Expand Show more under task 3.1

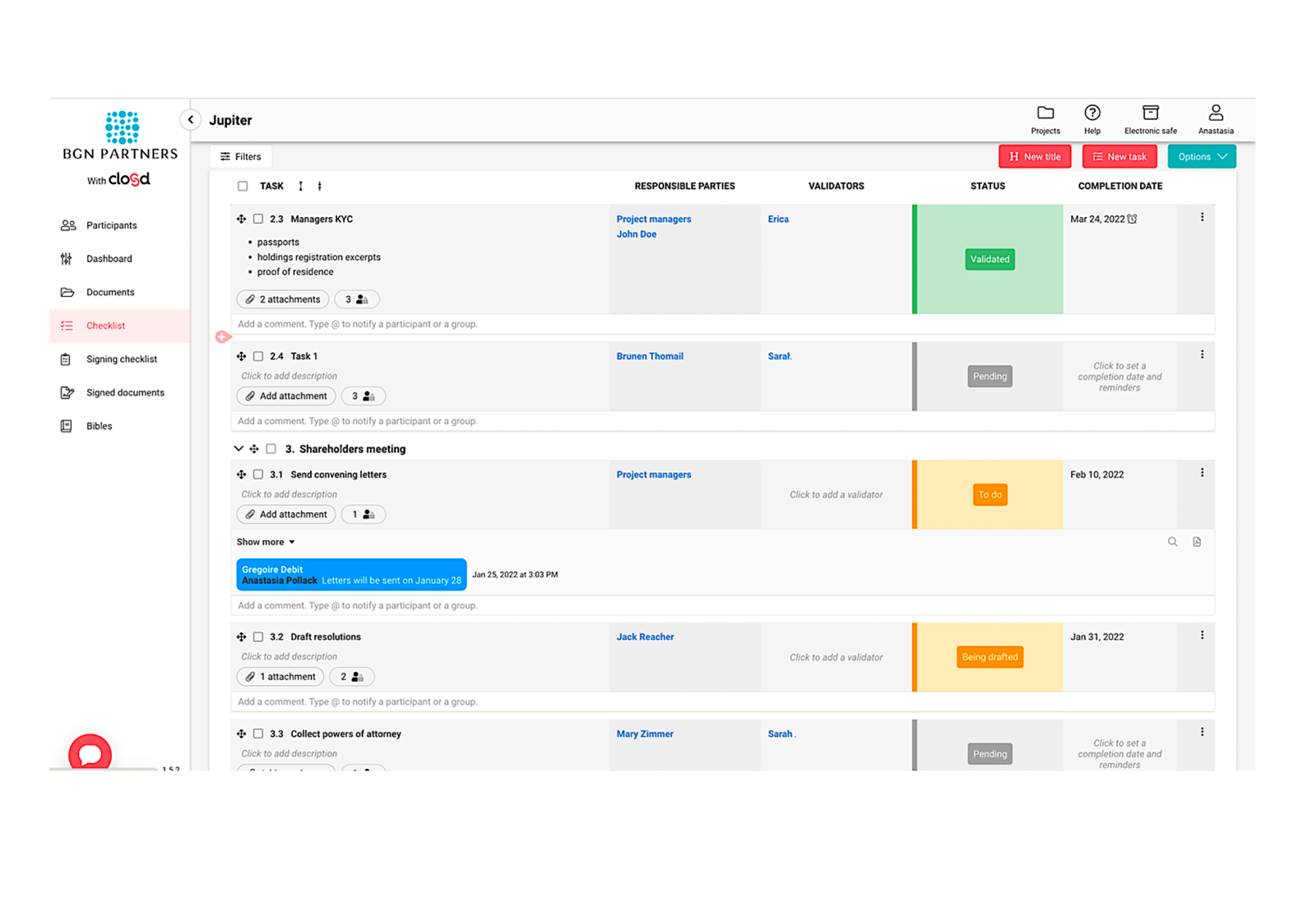(x=265, y=542)
